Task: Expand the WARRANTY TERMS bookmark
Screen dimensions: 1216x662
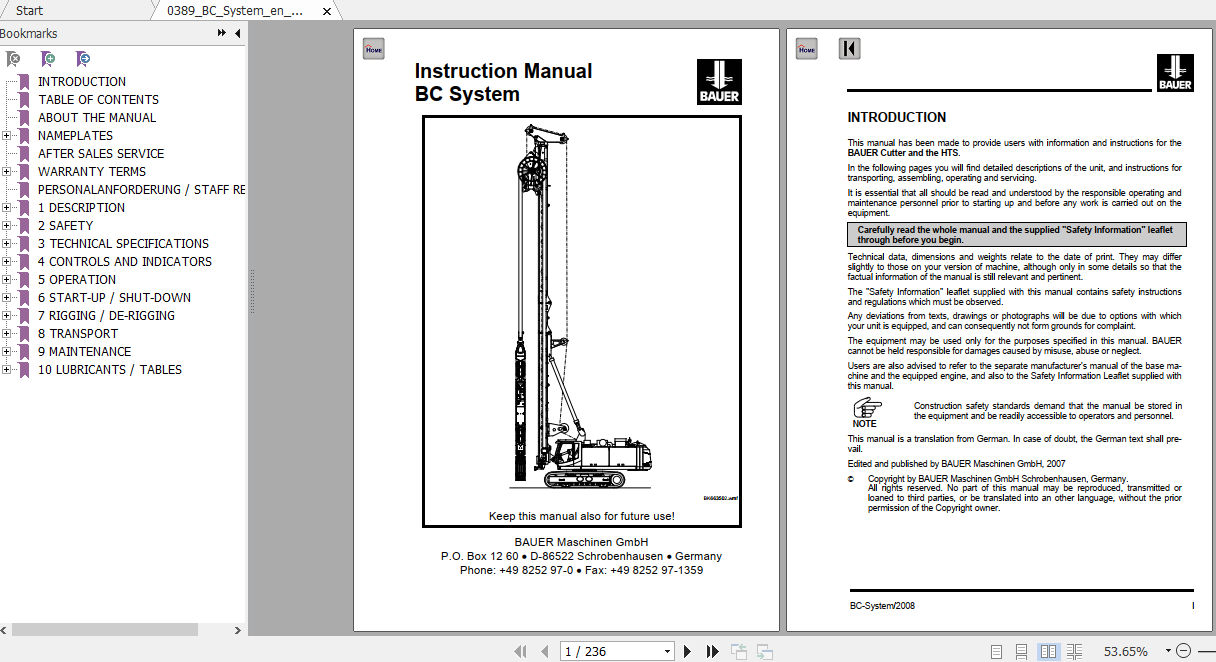Action: pyautogui.click(x=6, y=172)
